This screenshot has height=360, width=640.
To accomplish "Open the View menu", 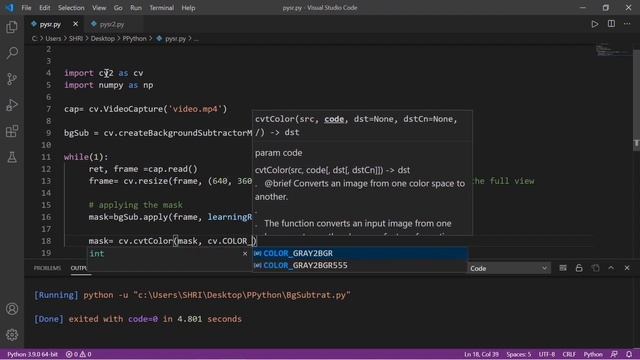I will [99, 8].
